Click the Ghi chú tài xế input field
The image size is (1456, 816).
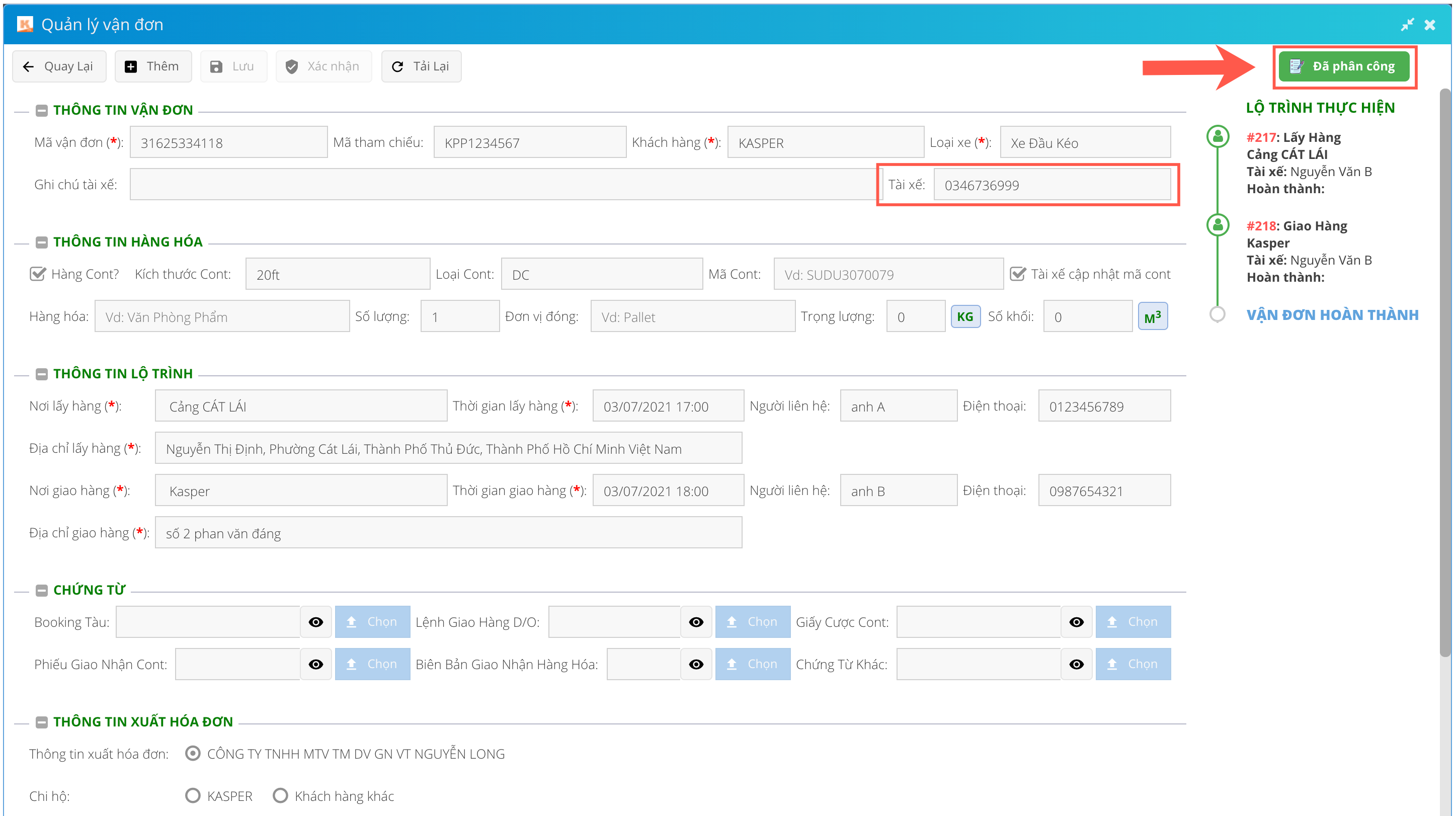(502, 184)
